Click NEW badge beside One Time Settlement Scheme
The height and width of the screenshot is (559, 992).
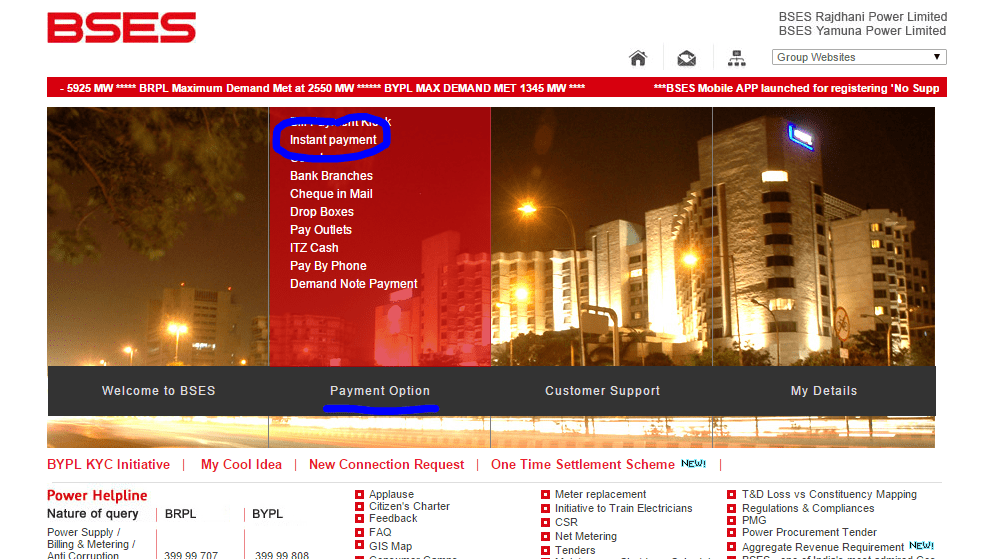693,464
